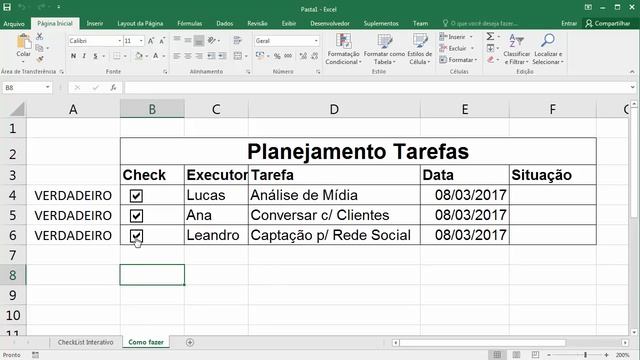This screenshot has height=360, width=640.
Task: Add a new sheet with plus icon
Action: (190, 342)
